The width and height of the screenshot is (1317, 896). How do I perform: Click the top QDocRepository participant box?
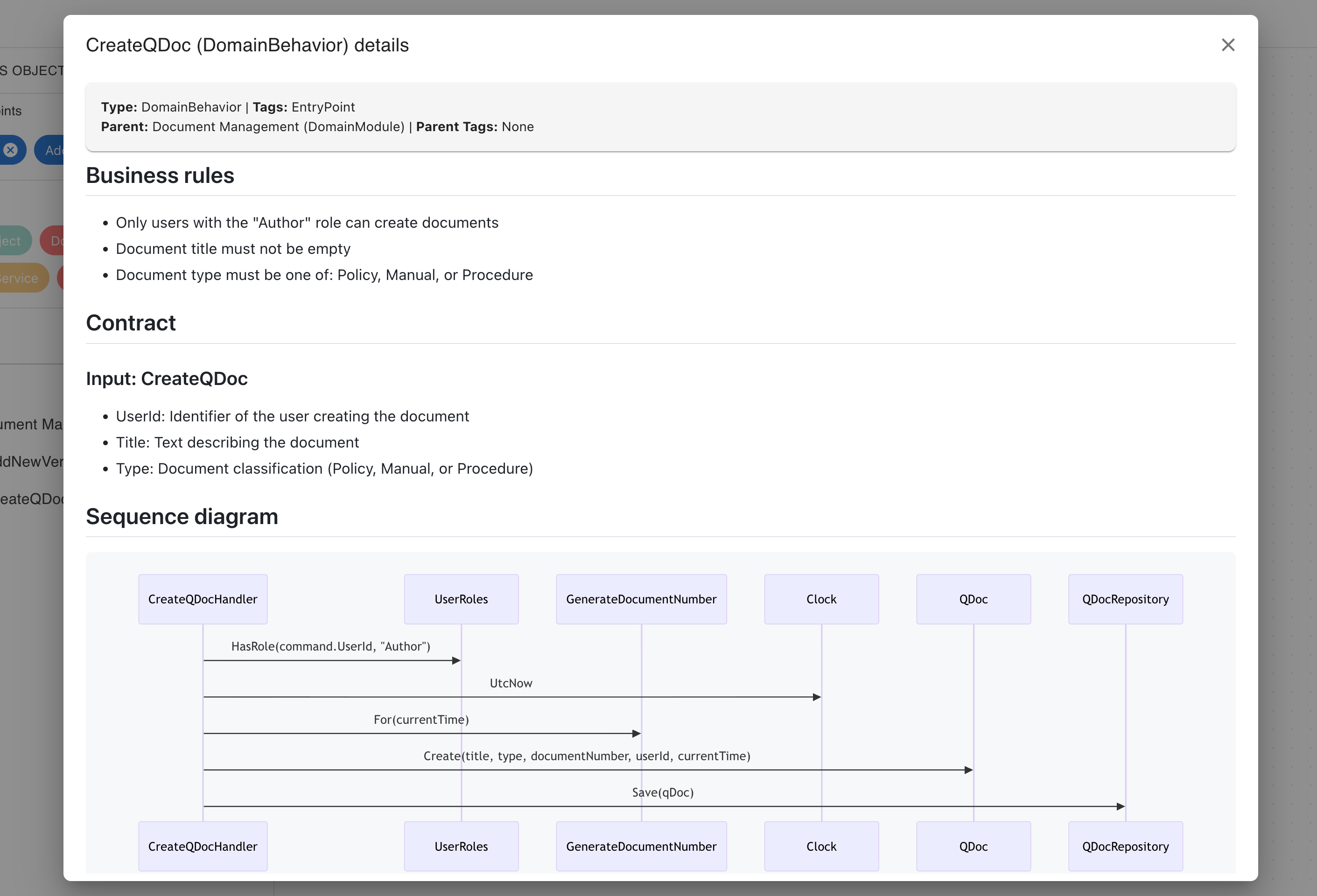(1125, 599)
